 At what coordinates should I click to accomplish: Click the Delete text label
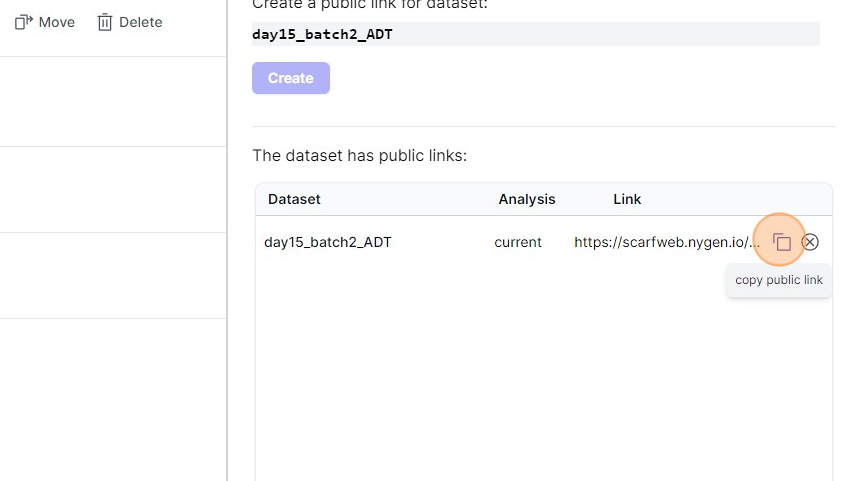coord(140,22)
